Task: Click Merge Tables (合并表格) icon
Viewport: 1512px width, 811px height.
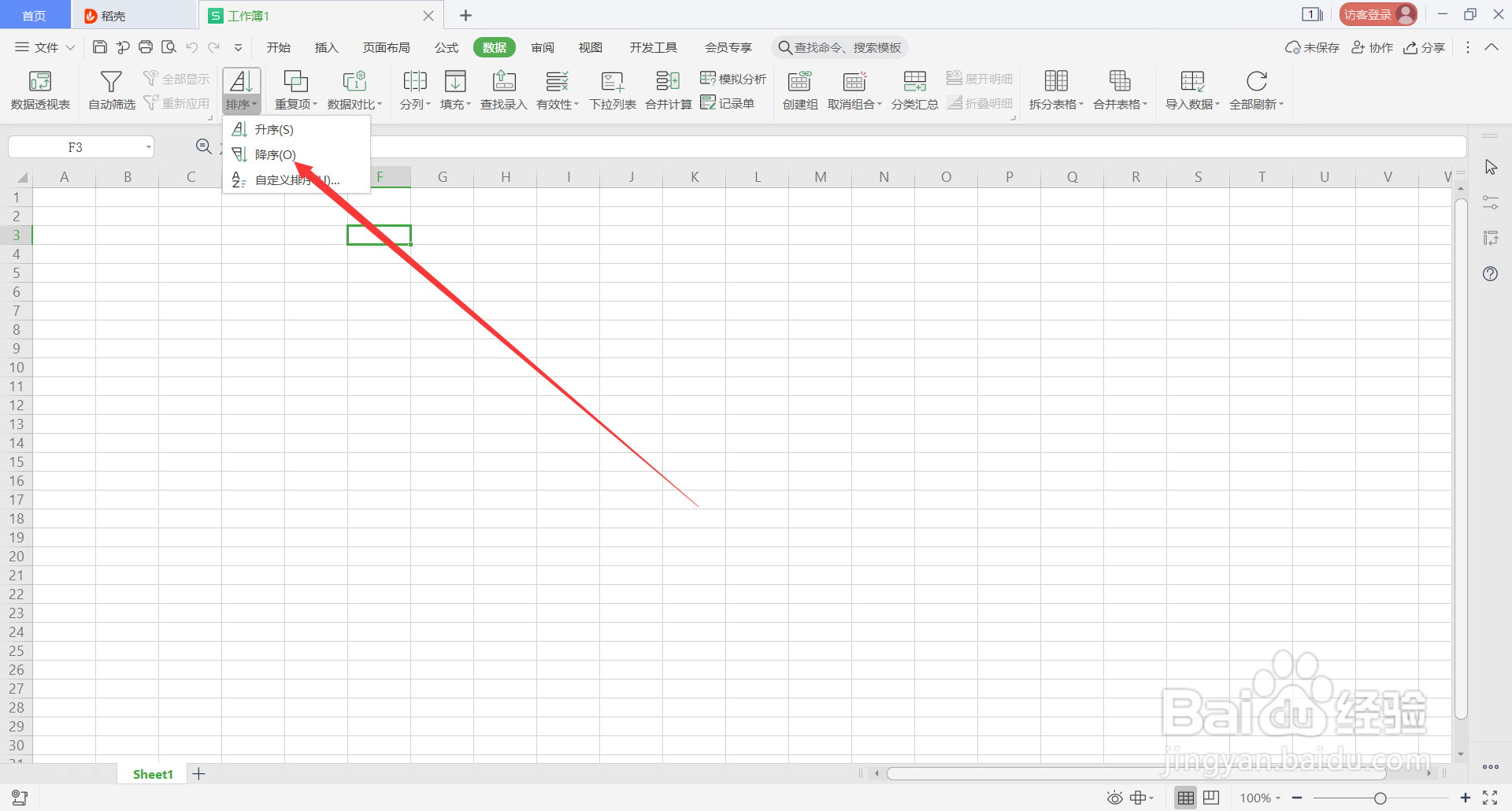Action: pyautogui.click(x=1120, y=81)
